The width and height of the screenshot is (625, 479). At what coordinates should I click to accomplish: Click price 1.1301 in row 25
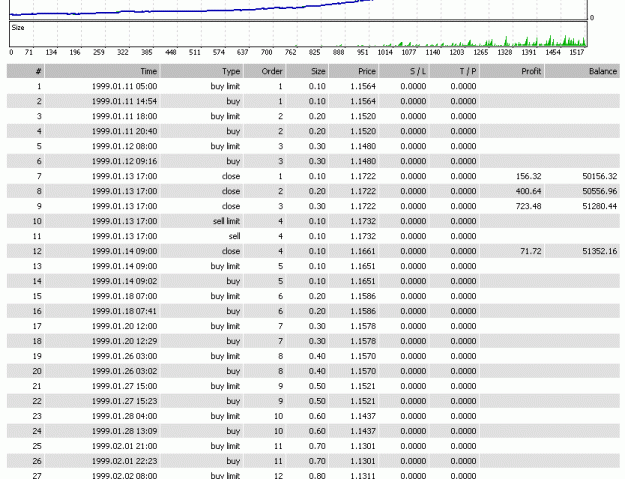(363, 446)
